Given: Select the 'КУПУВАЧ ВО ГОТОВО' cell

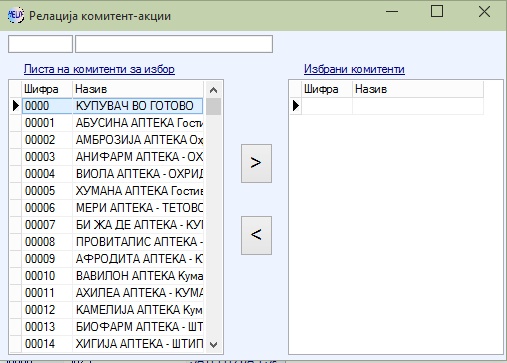Looking at the screenshot, I should [x=138, y=106].
